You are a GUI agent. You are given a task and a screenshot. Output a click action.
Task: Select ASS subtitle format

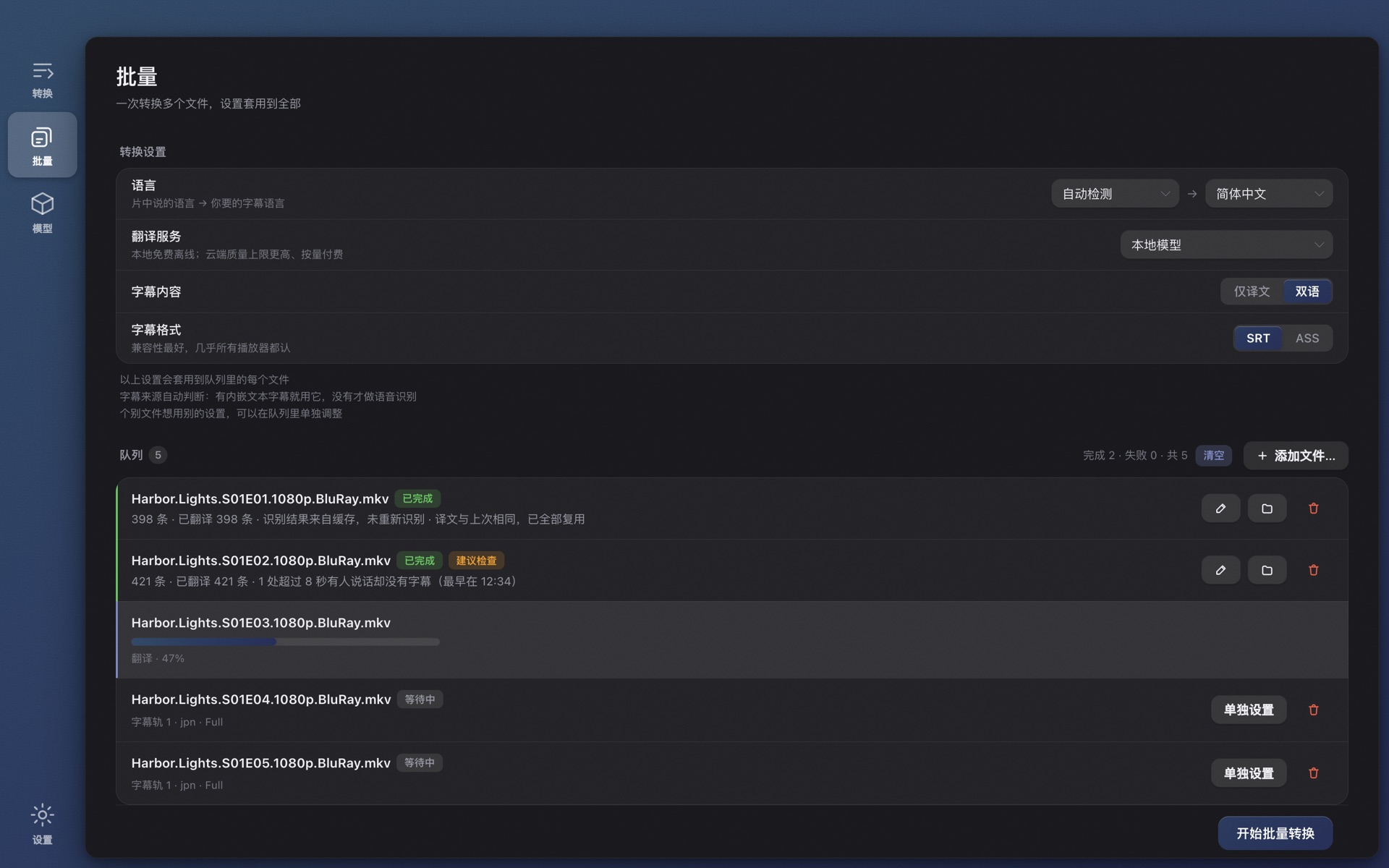1307,338
